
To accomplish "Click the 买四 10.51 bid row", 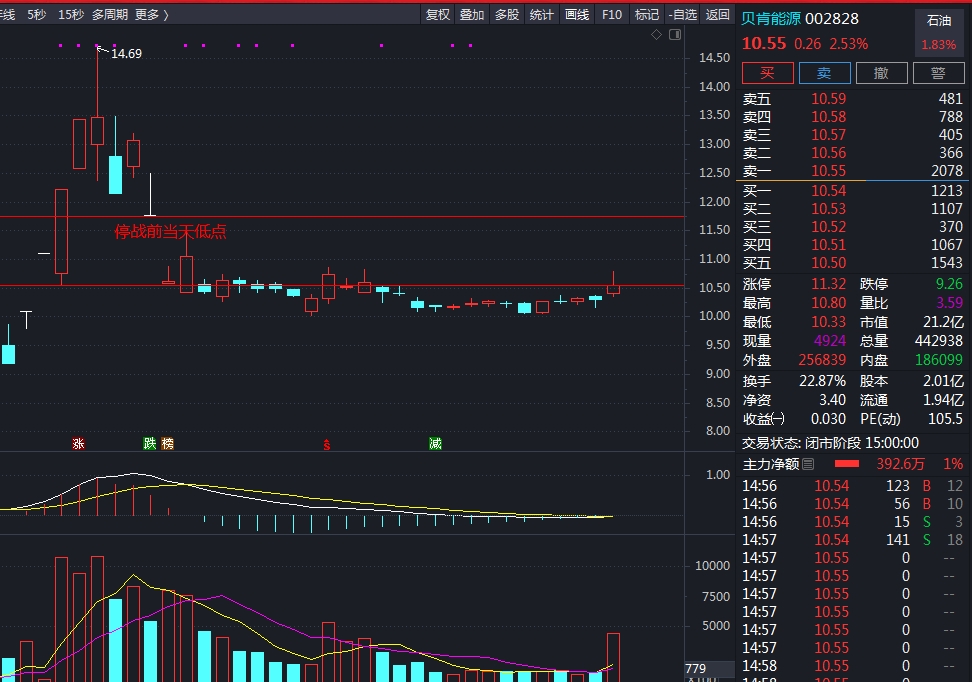I will pyautogui.click(x=852, y=244).
